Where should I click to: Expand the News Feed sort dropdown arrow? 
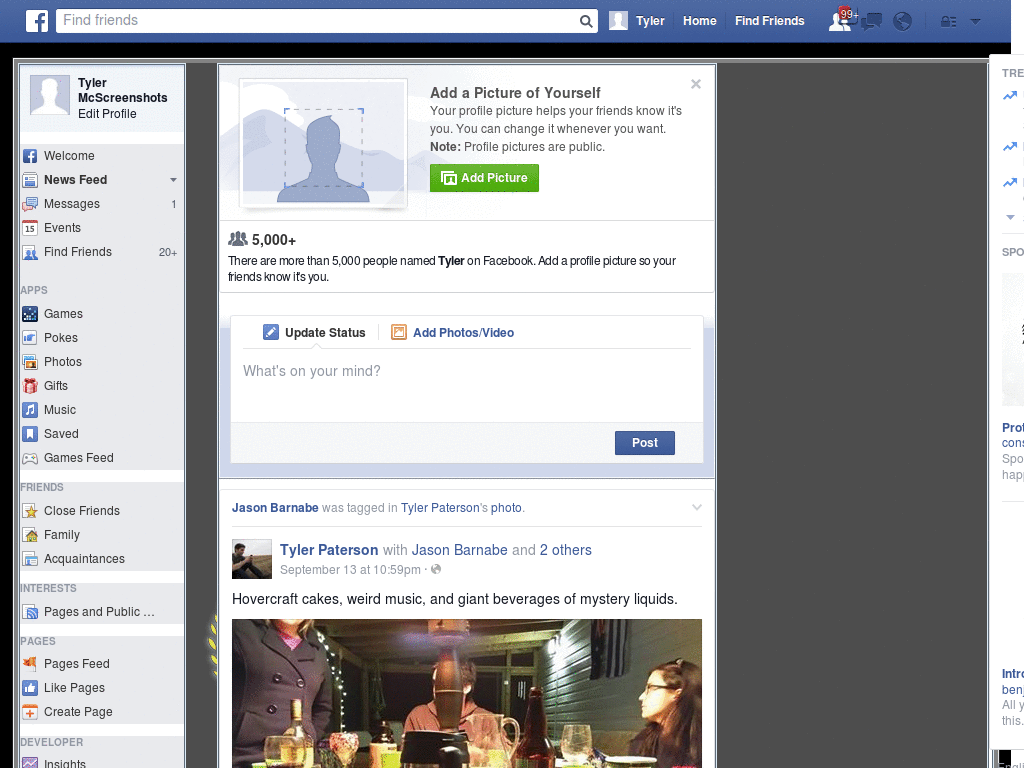(173, 180)
